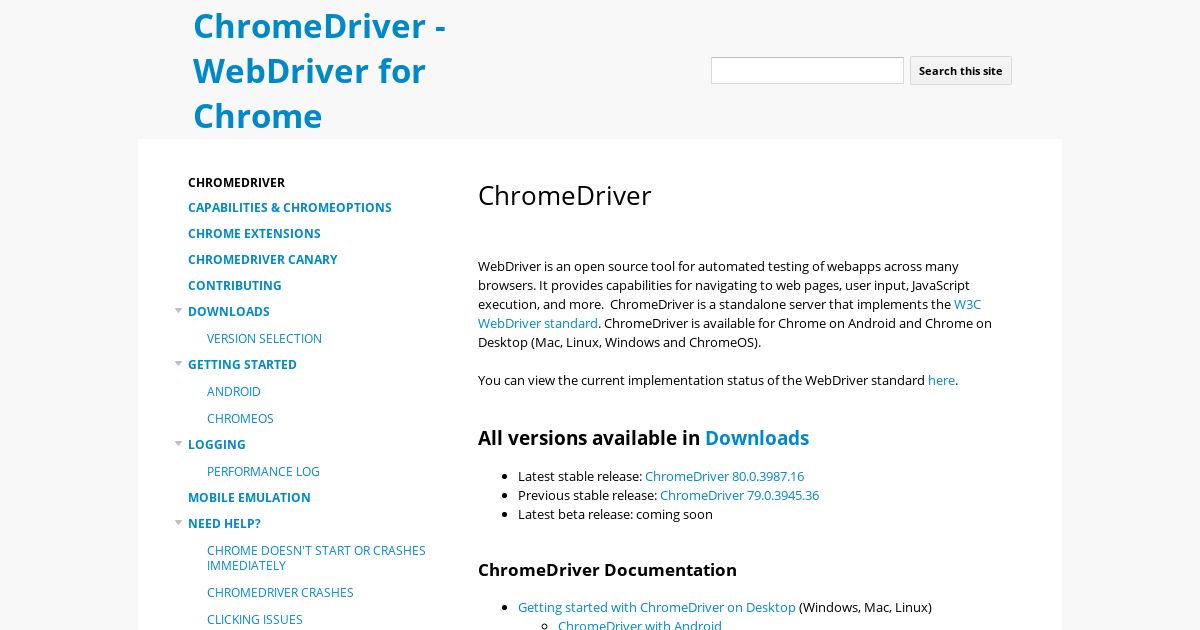Viewport: 1200px width, 630px height.
Task: Open ChromeDriver 79.0.3945.36 release link
Action: [x=739, y=495]
